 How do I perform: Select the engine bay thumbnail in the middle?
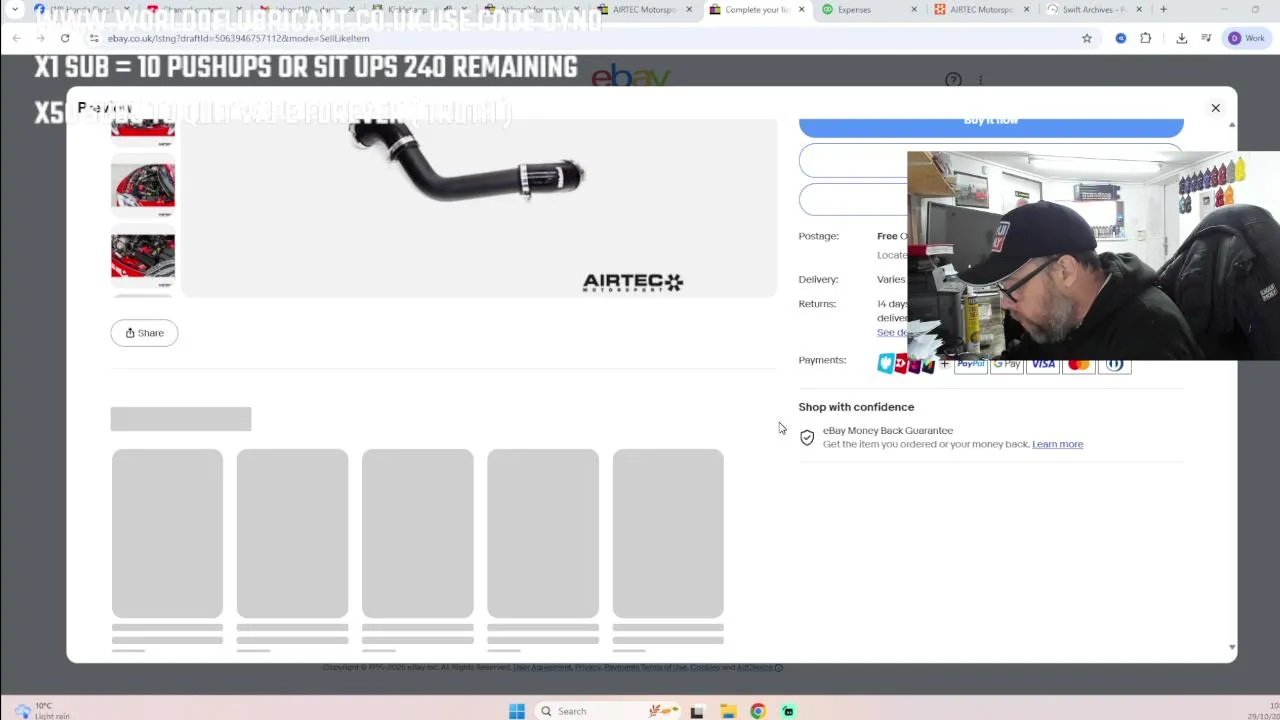143,186
